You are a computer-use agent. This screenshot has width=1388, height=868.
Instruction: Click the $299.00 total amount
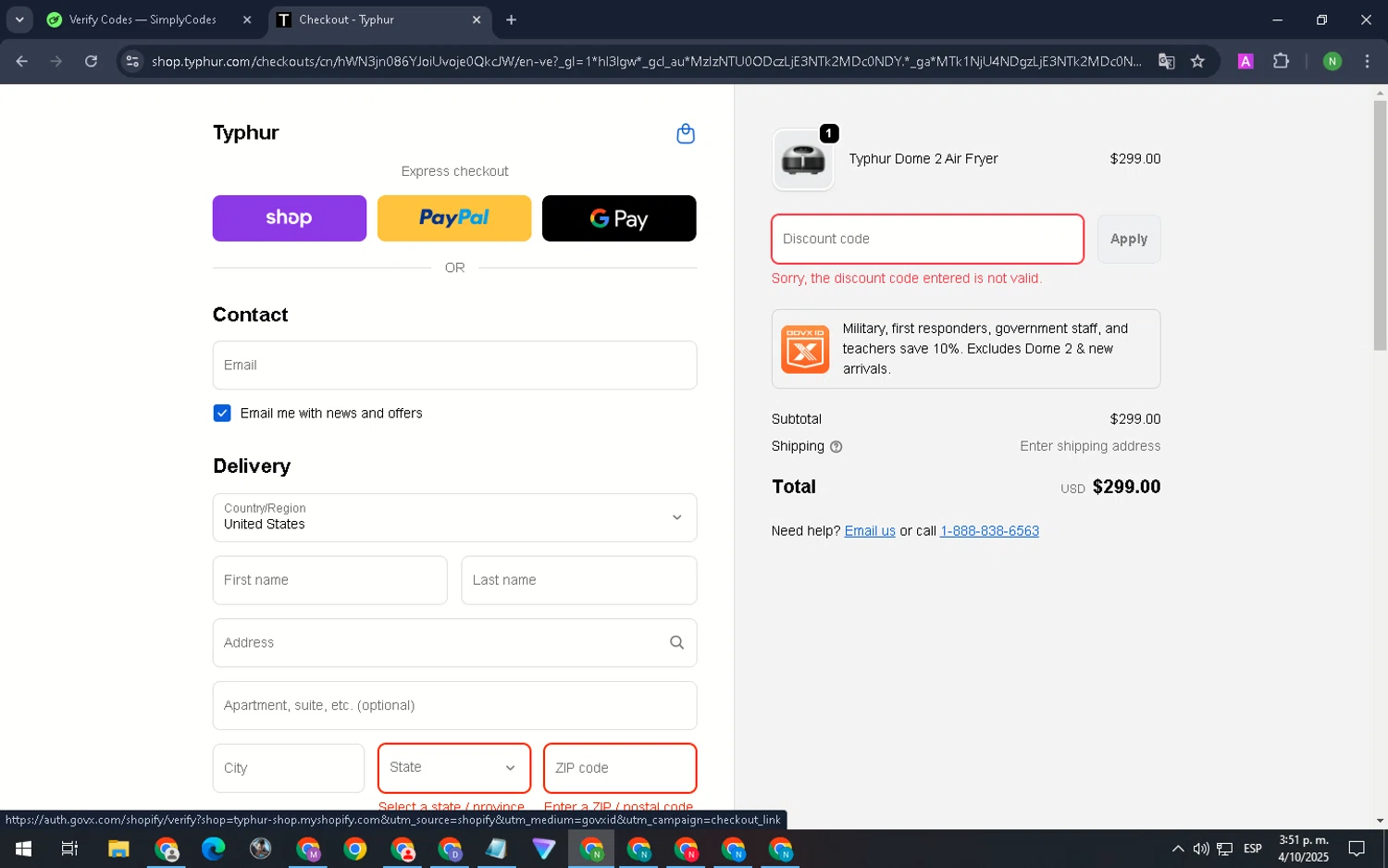(x=1126, y=487)
